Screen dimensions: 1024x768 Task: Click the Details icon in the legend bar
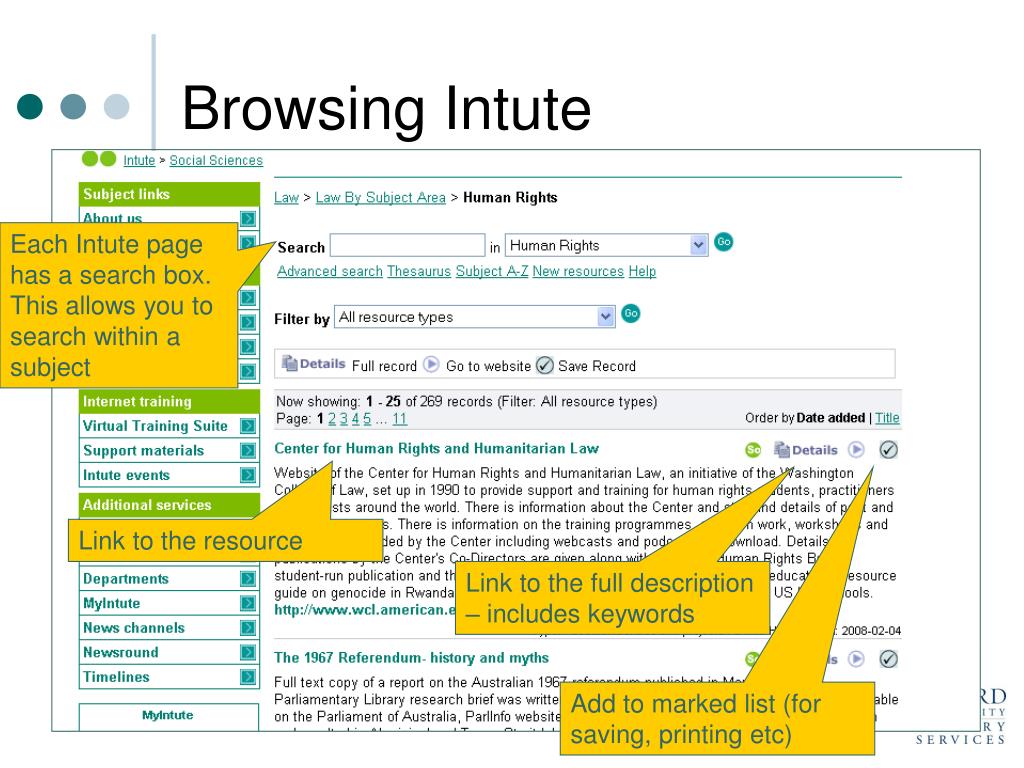tap(313, 364)
